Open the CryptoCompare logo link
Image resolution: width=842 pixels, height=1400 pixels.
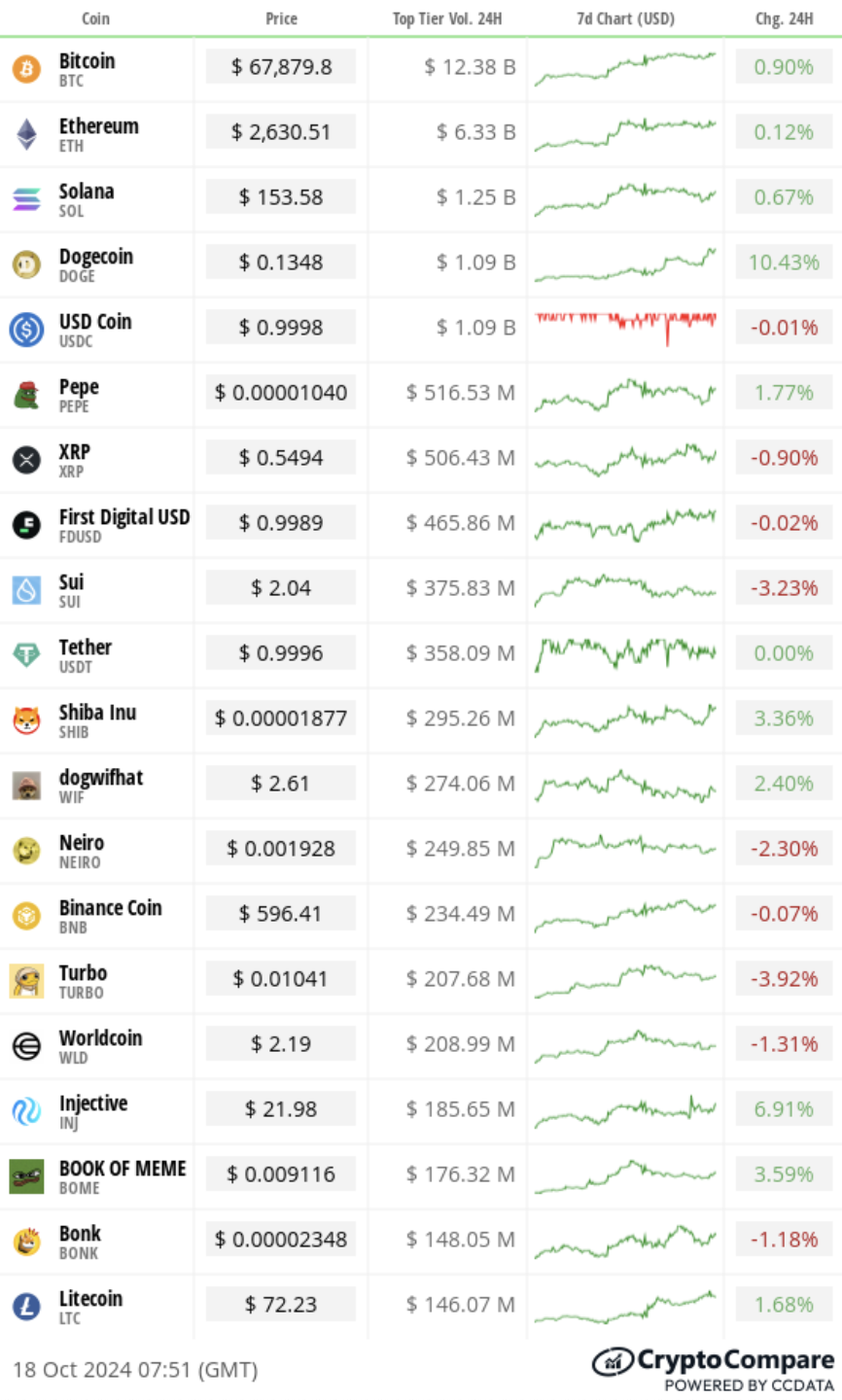coord(713,1369)
